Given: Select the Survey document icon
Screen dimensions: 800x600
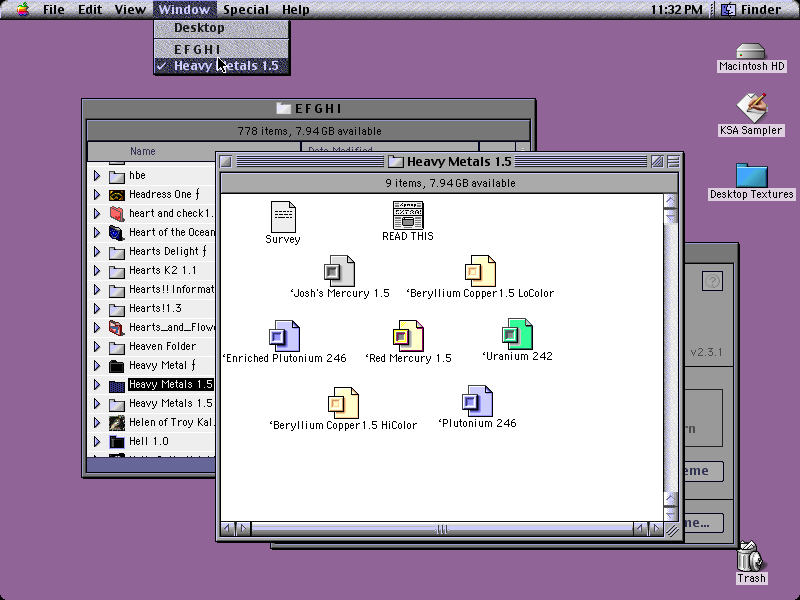Looking at the screenshot, I should tap(283, 216).
